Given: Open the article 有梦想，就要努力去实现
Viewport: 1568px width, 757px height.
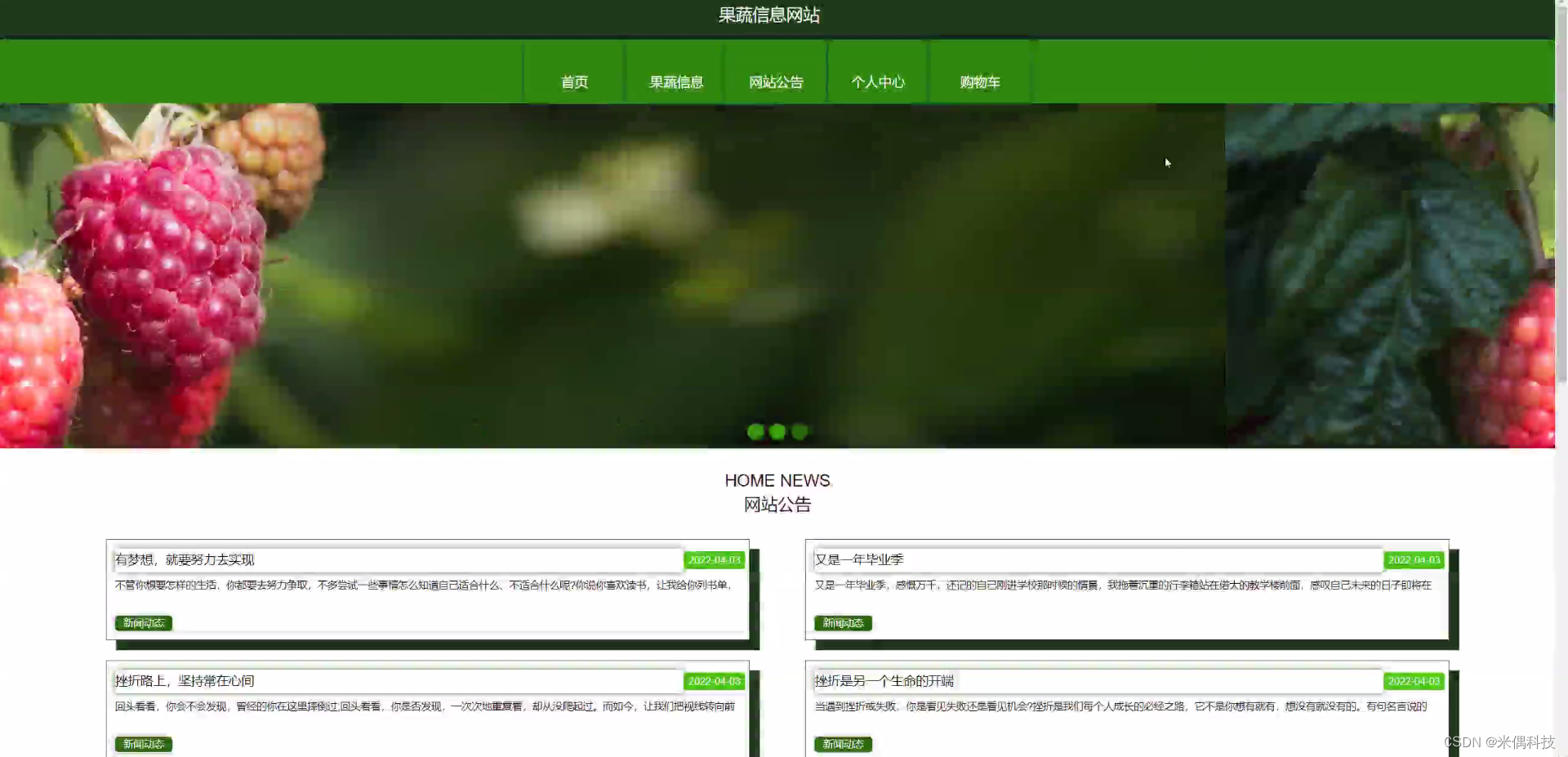Looking at the screenshot, I should [186, 560].
